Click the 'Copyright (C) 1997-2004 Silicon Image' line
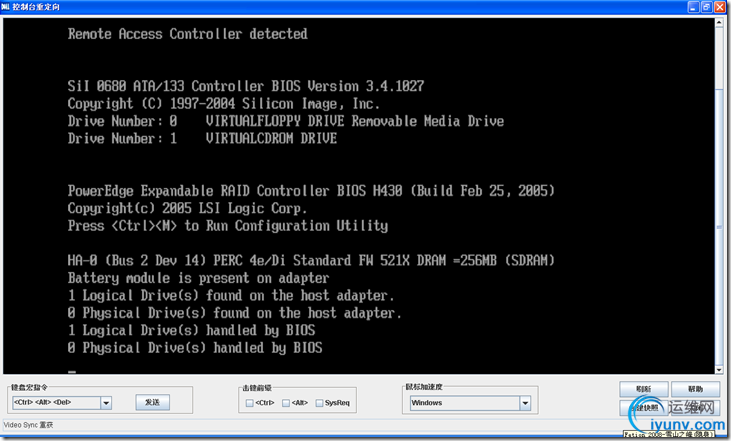Image resolution: width=731 pixels, height=441 pixels. [224, 104]
